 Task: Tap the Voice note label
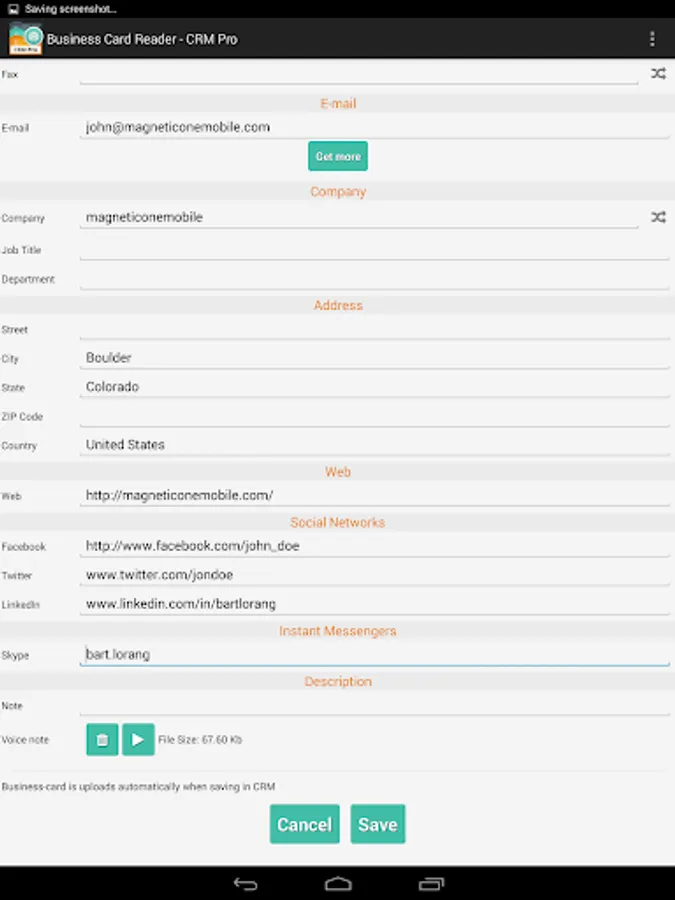(25, 739)
